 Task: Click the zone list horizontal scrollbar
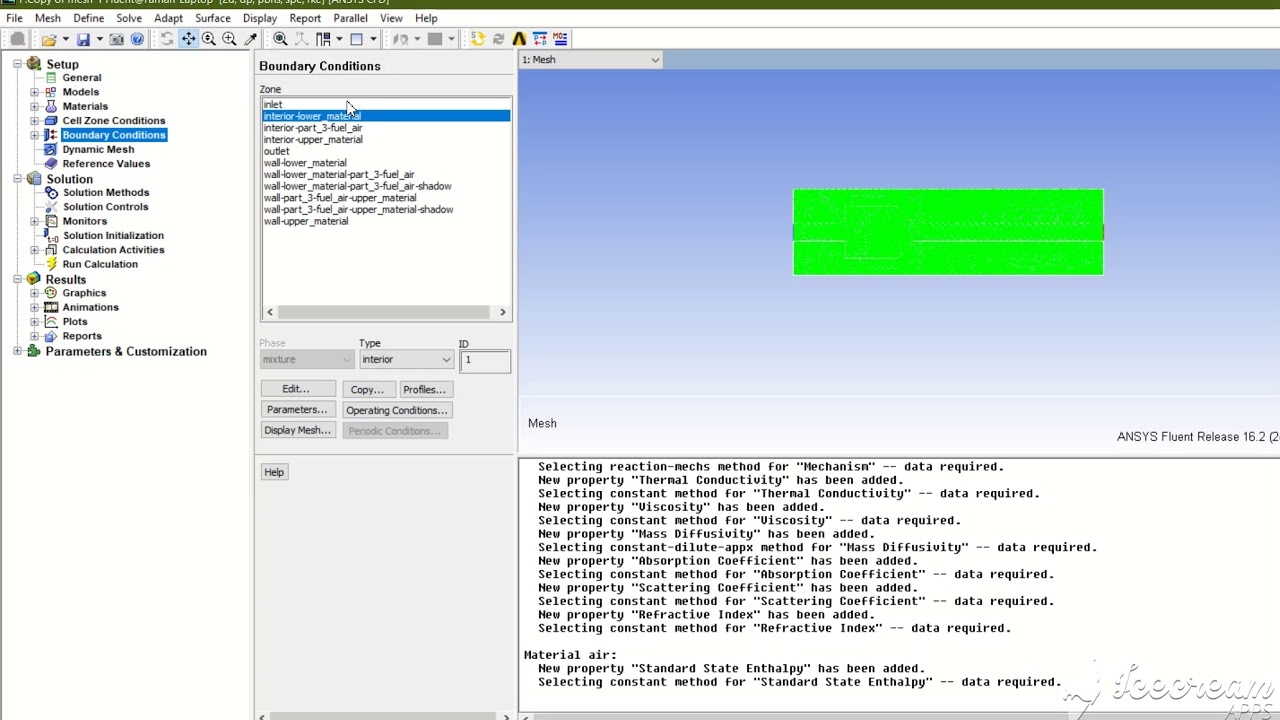click(386, 312)
